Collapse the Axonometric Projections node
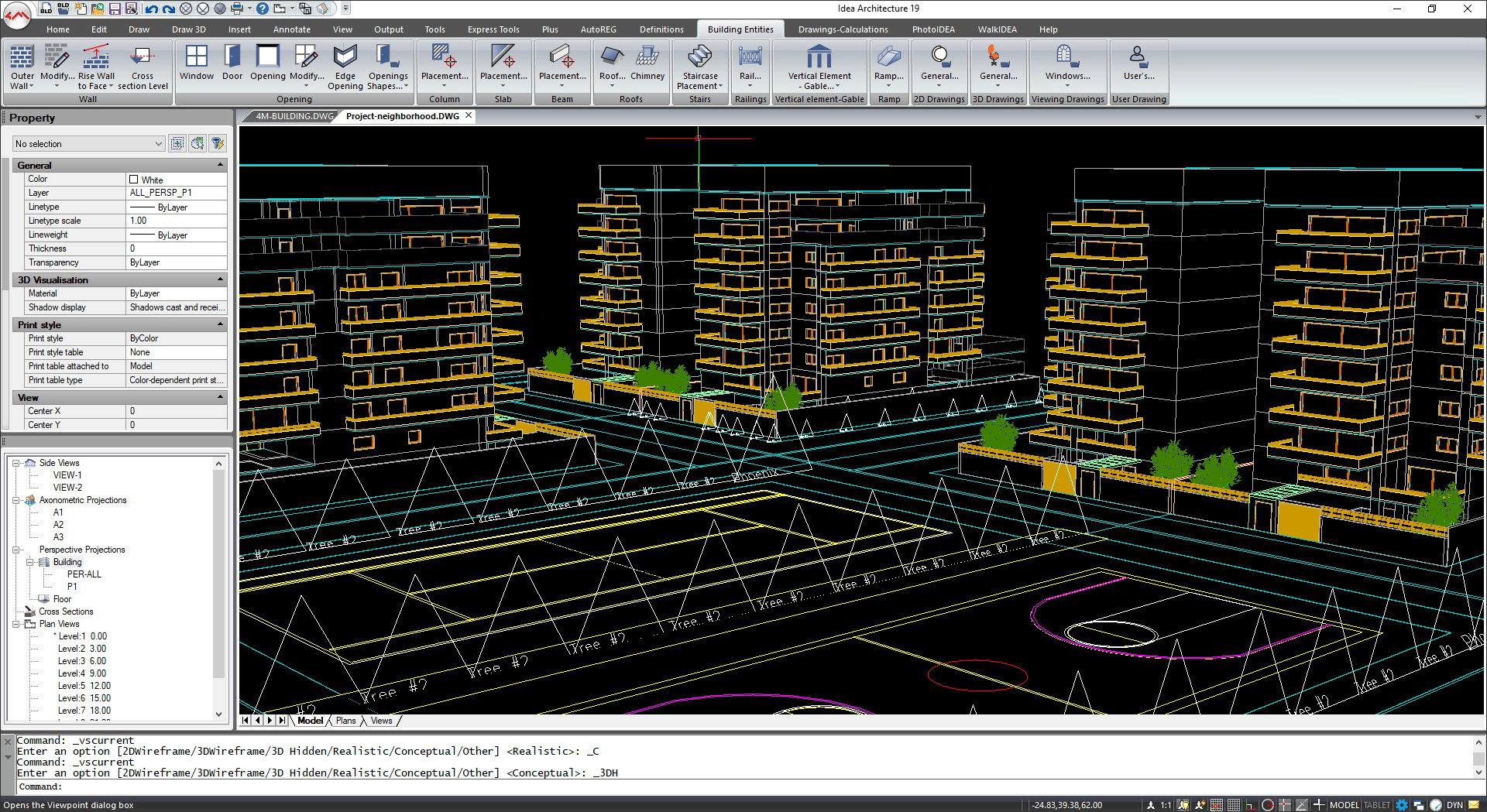The height and width of the screenshot is (812, 1487). tap(15, 500)
